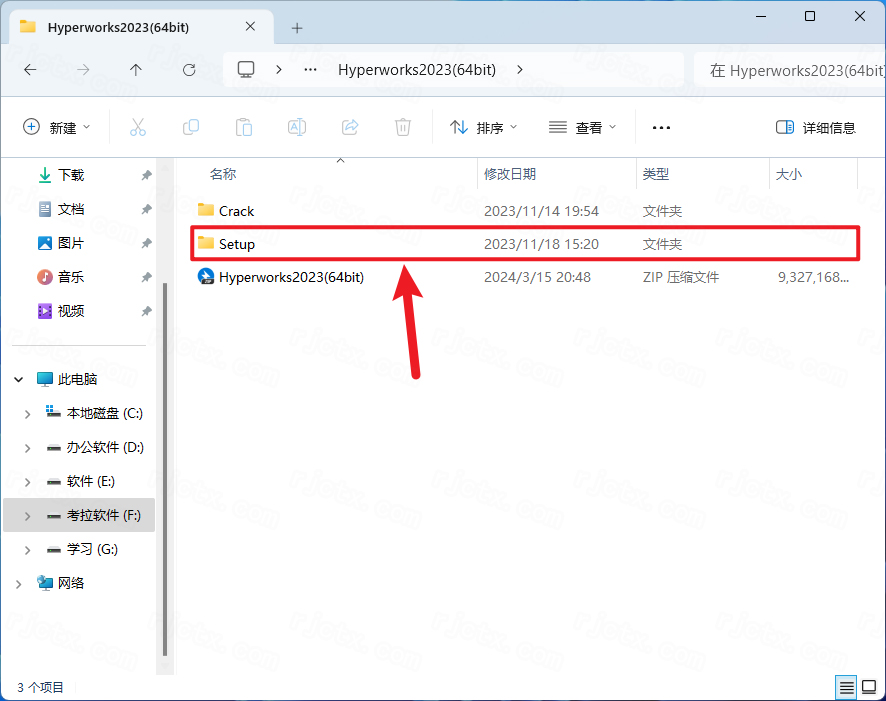Switch to large thumbnails view in status bar

pyautogui.click(x=869, y=687)
